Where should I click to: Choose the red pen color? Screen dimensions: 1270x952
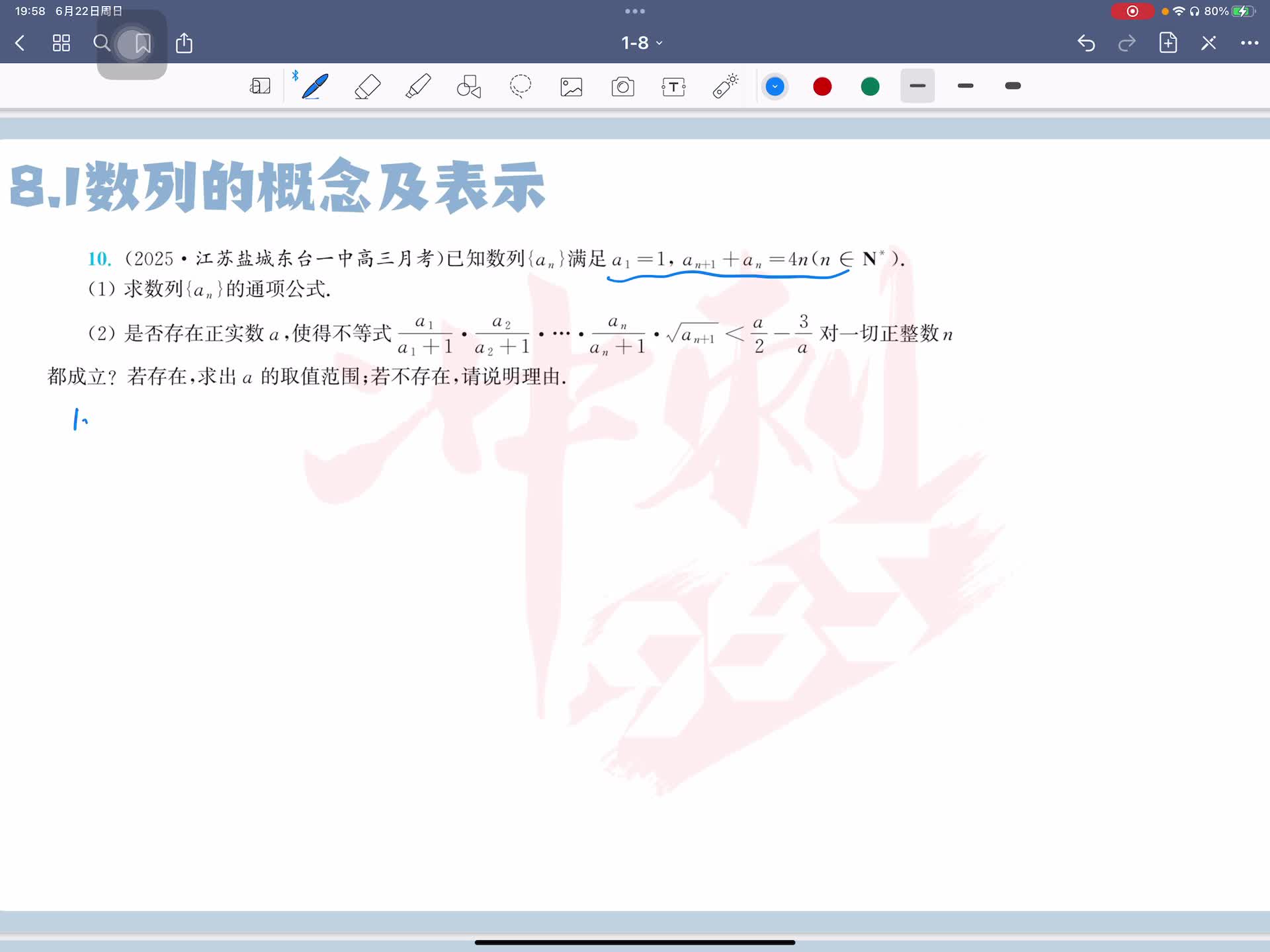click(822, 87)
